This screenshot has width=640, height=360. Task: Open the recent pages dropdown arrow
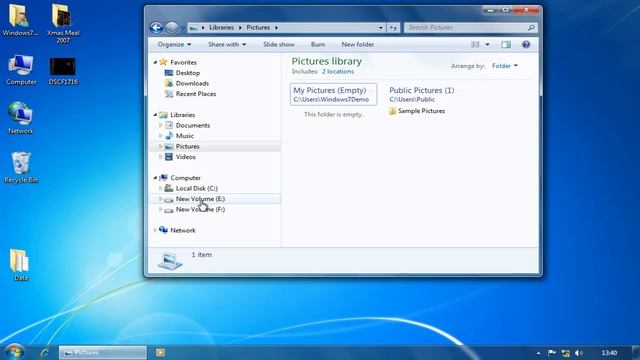pyautogui.click(x=182, y=28)
